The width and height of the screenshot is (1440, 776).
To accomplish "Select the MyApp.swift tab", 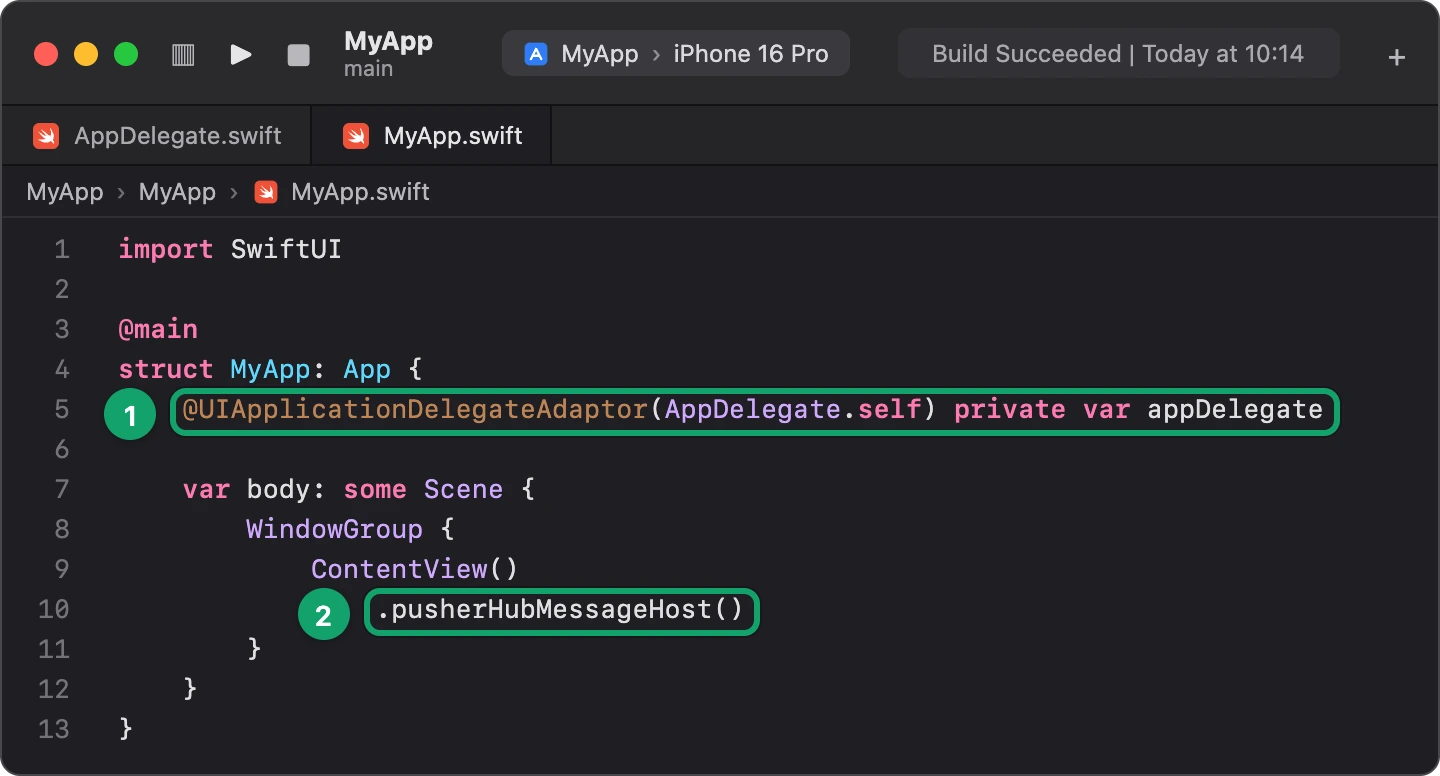I will point(432,135).
